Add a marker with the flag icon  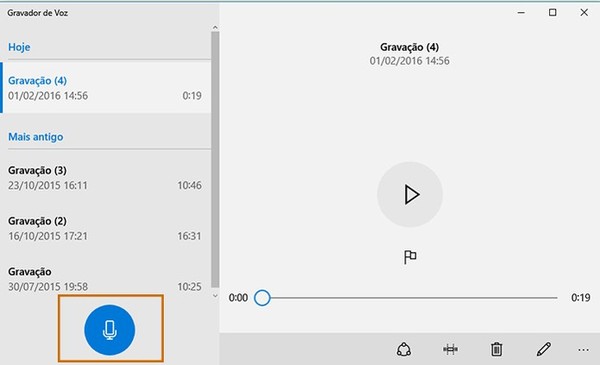point(410,257)
